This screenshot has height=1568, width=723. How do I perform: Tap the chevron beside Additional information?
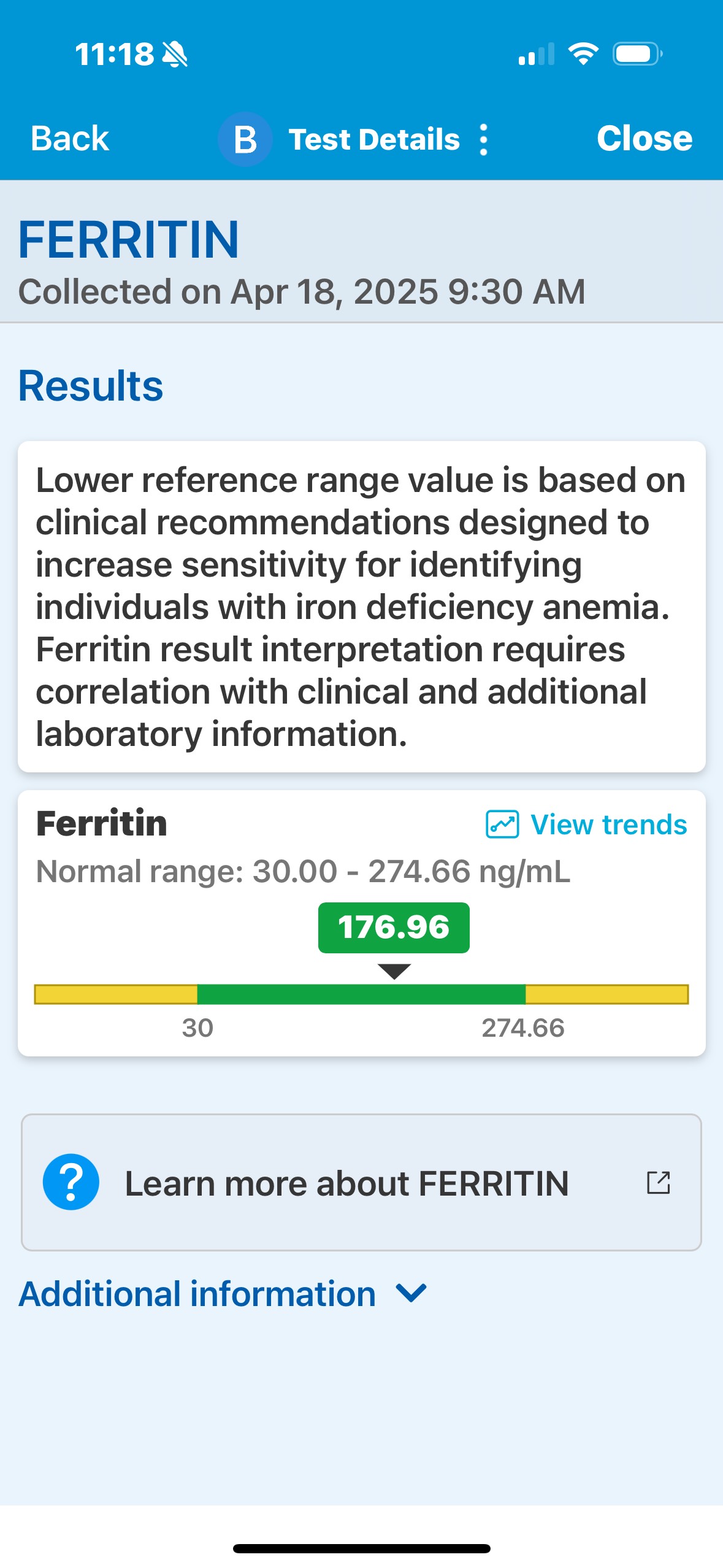pyautogui.click(x=411, y=1293)
